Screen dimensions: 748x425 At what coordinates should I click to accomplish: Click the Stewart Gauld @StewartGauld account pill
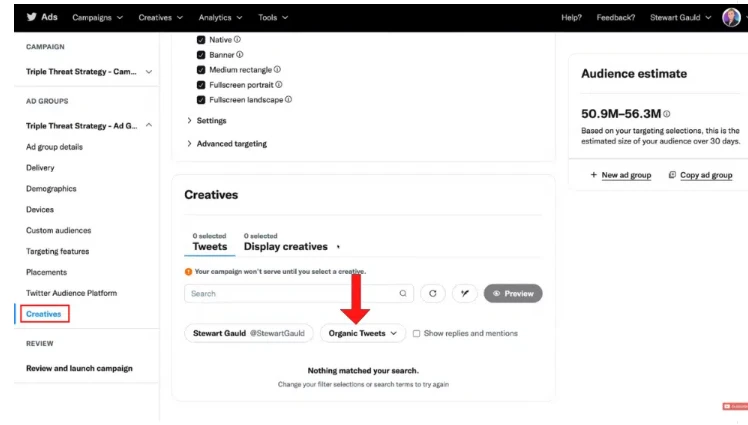(249, 333)
